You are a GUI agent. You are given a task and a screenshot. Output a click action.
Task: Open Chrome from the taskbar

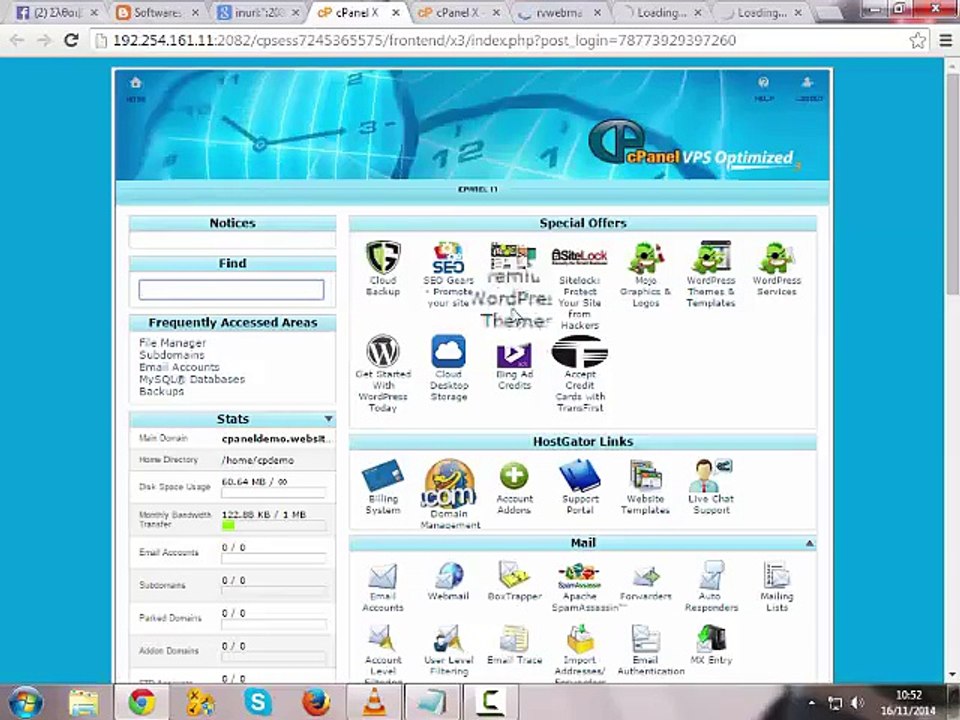click(141, 702)
